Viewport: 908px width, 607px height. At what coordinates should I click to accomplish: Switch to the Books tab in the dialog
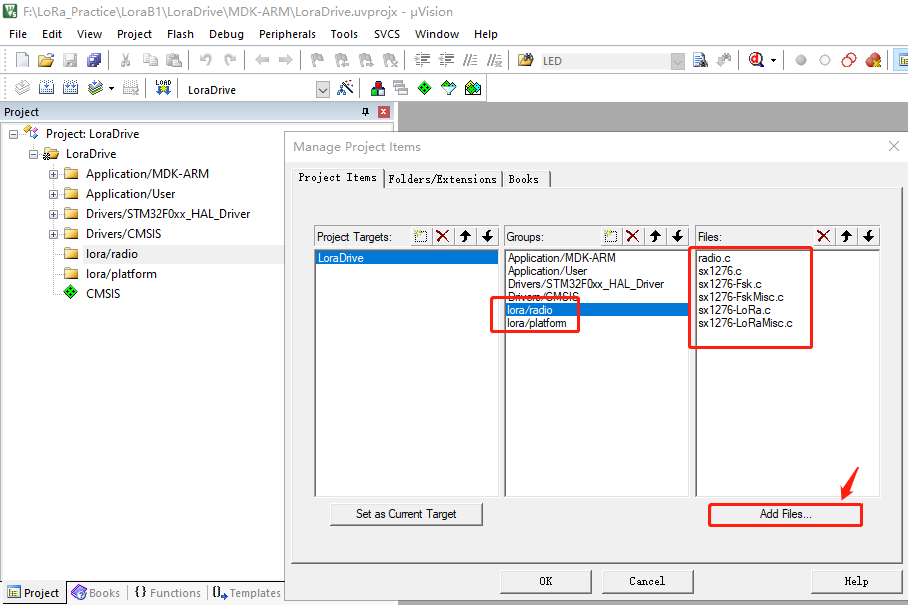click(523, 179)
